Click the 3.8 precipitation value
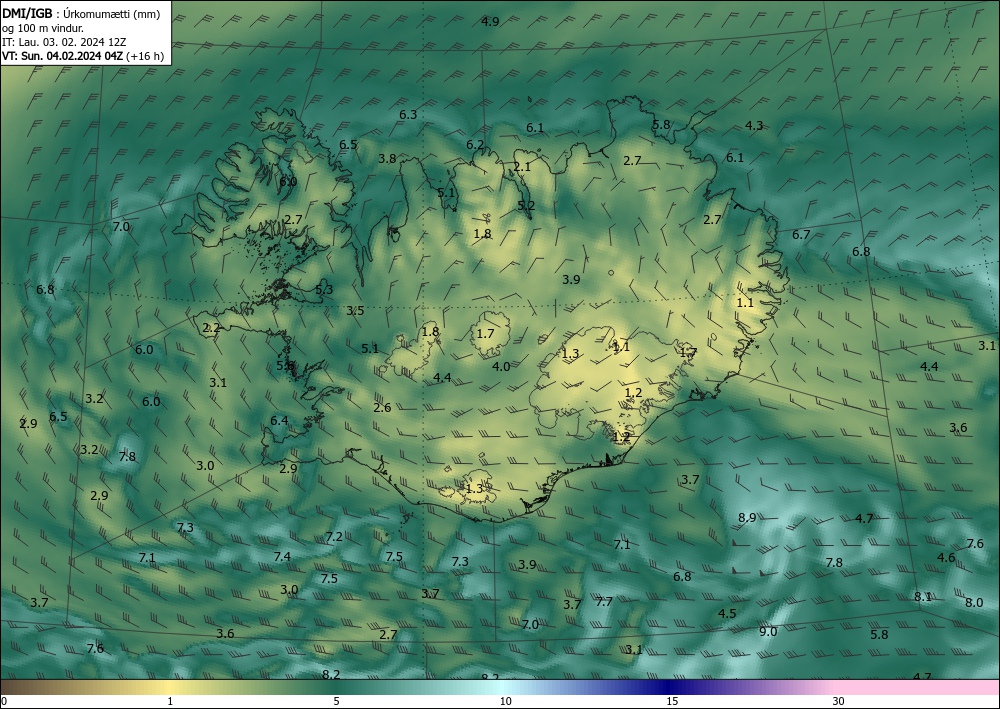This screenshot has height=709, width=1000. pos(387,159)
